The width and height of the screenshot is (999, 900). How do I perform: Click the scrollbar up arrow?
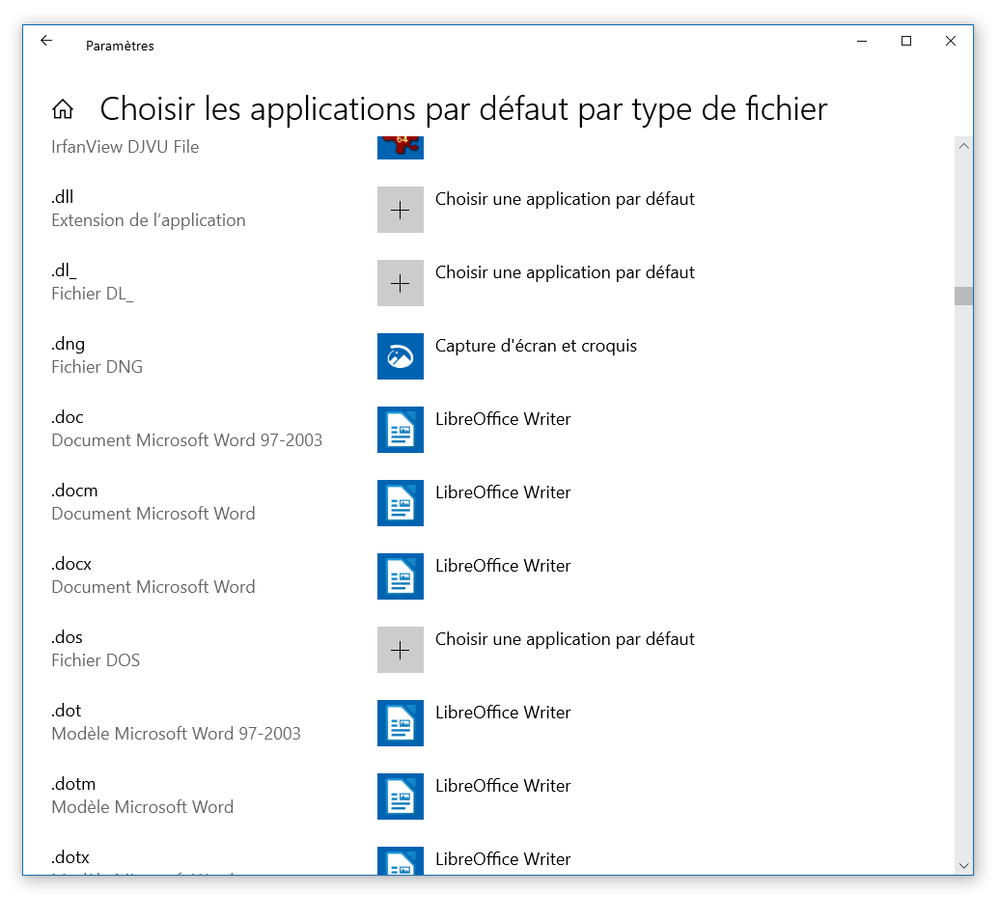click(964, 146)
